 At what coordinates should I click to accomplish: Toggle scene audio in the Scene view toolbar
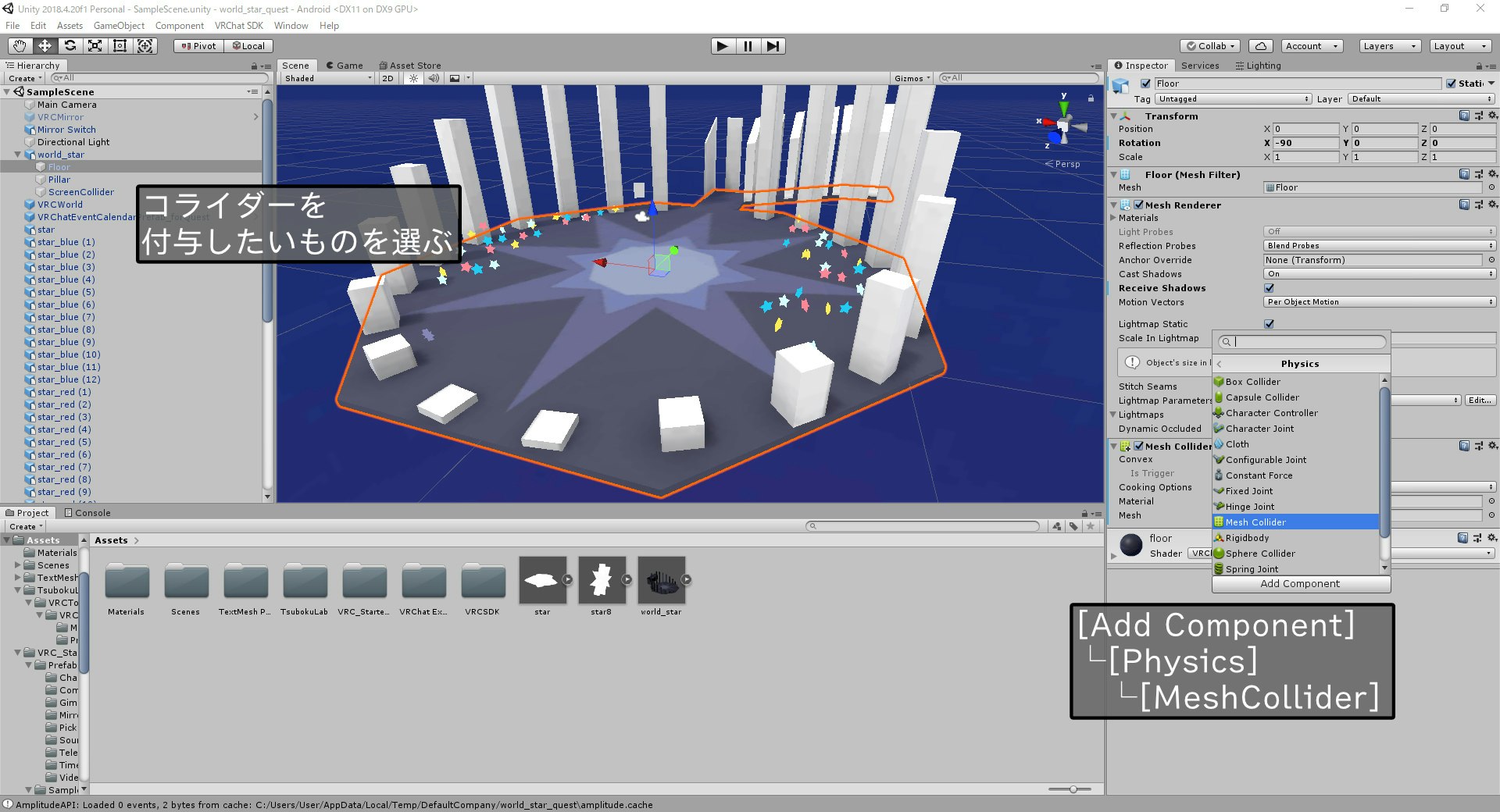tap(434, 78)
